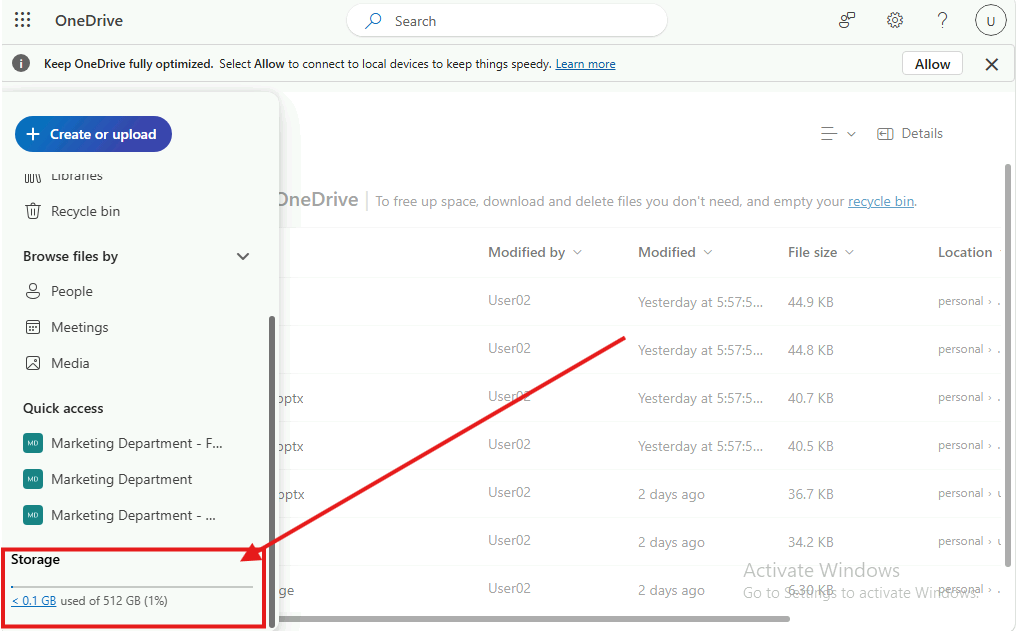Click the Location column header
Image resolution: width=1016 pixels, height=631 pixels.
(965, 252)
